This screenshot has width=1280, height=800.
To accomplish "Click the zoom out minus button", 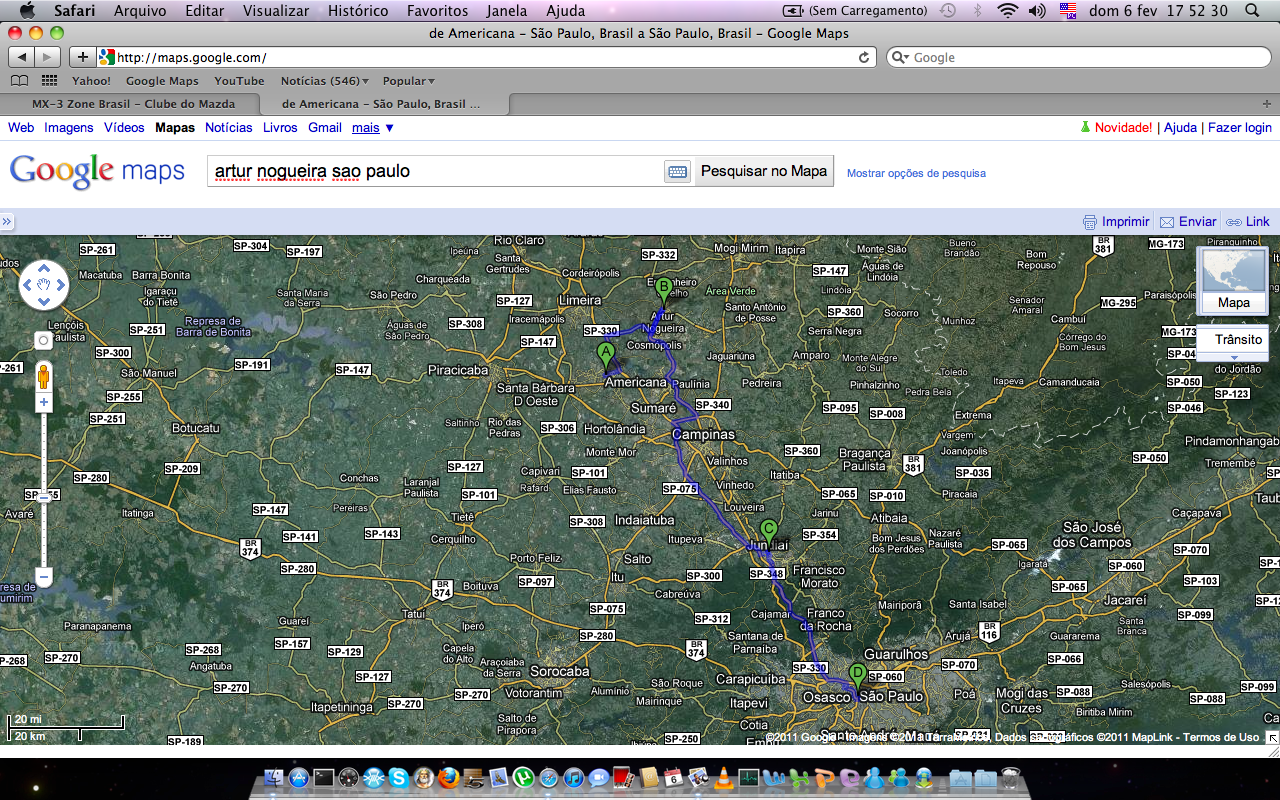I will 43,577.
